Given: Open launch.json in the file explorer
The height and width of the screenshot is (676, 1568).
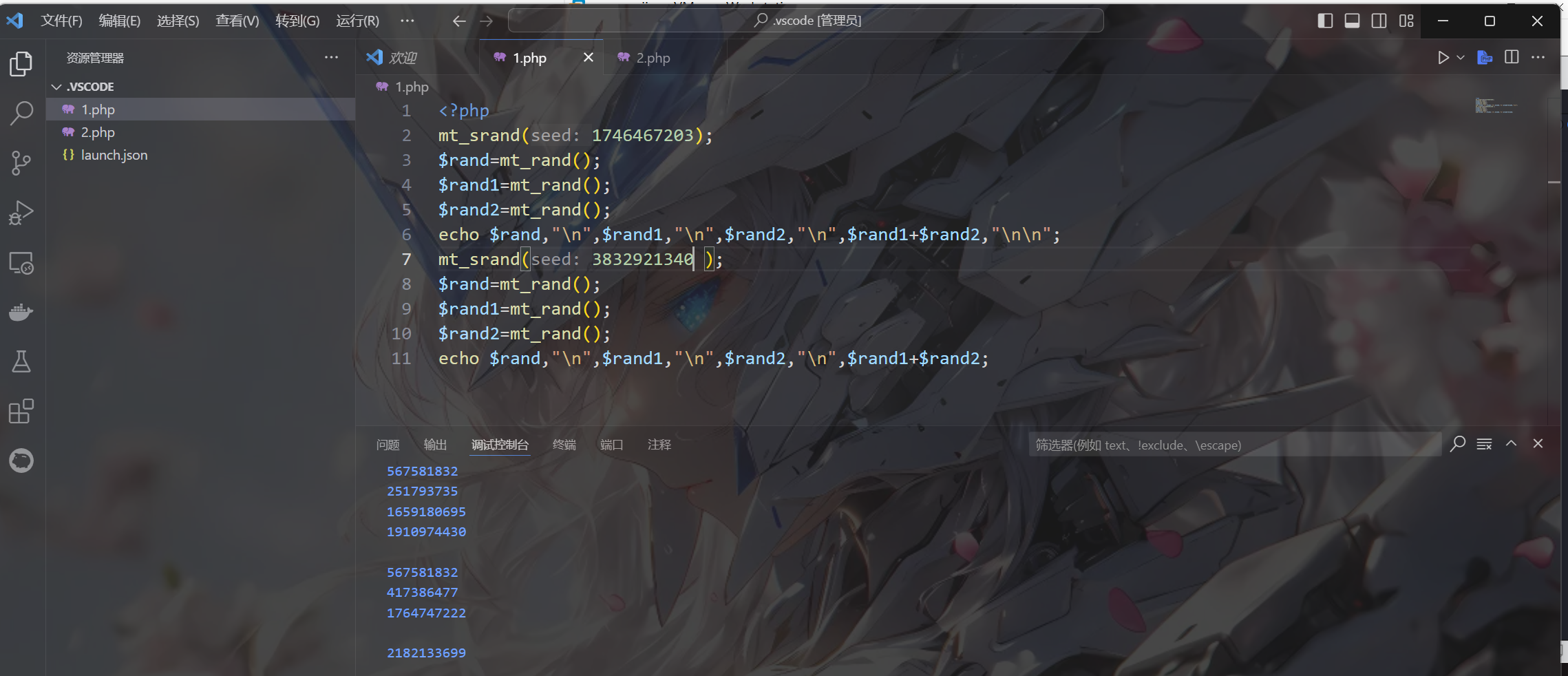Looking at the screenshot, I should click(x=200, y=155).
